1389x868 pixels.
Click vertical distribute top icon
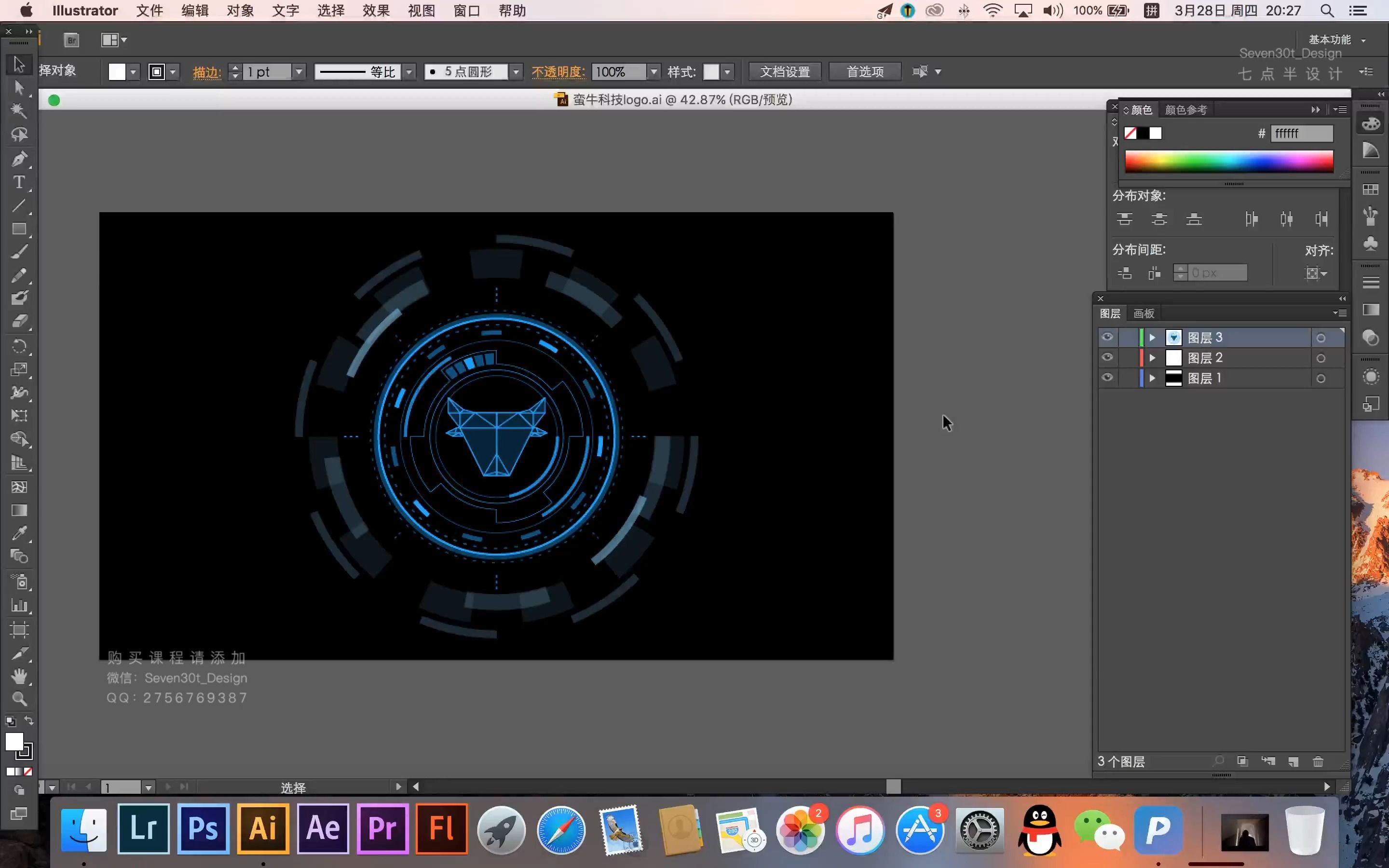point(1124,219)
